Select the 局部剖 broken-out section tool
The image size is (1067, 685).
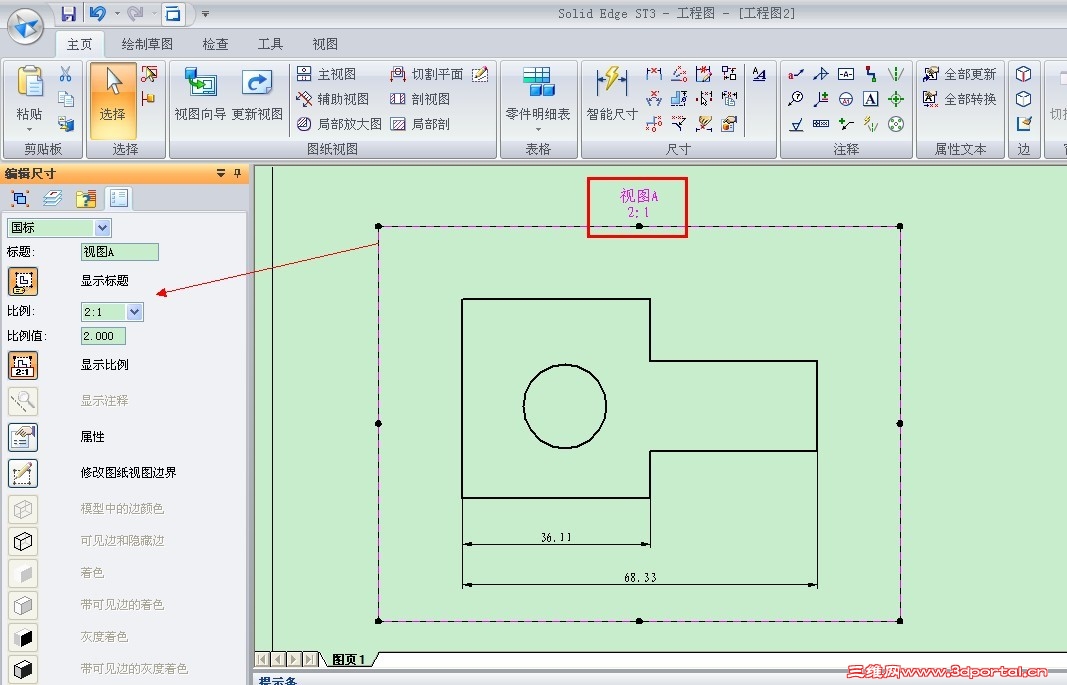click(x=421, y=124)
